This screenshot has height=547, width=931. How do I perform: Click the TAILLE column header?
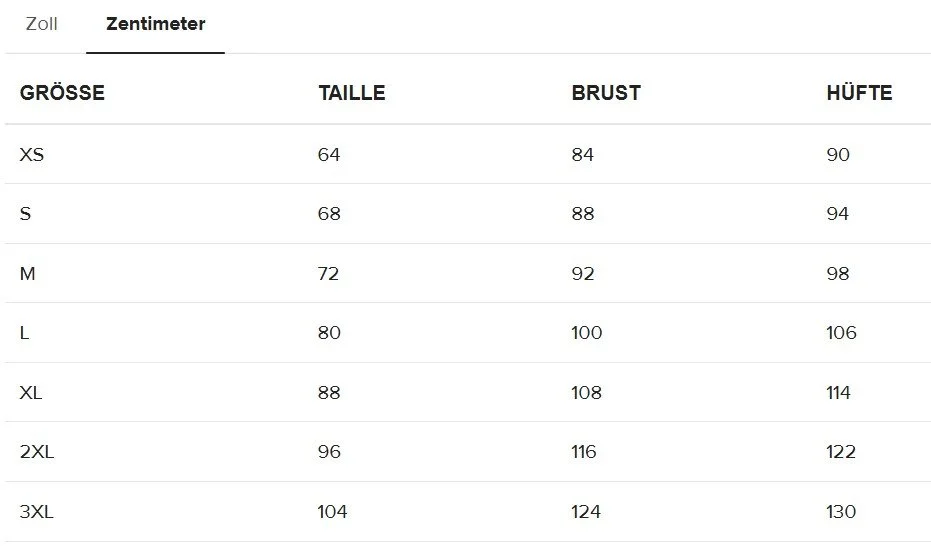[352, 93]
